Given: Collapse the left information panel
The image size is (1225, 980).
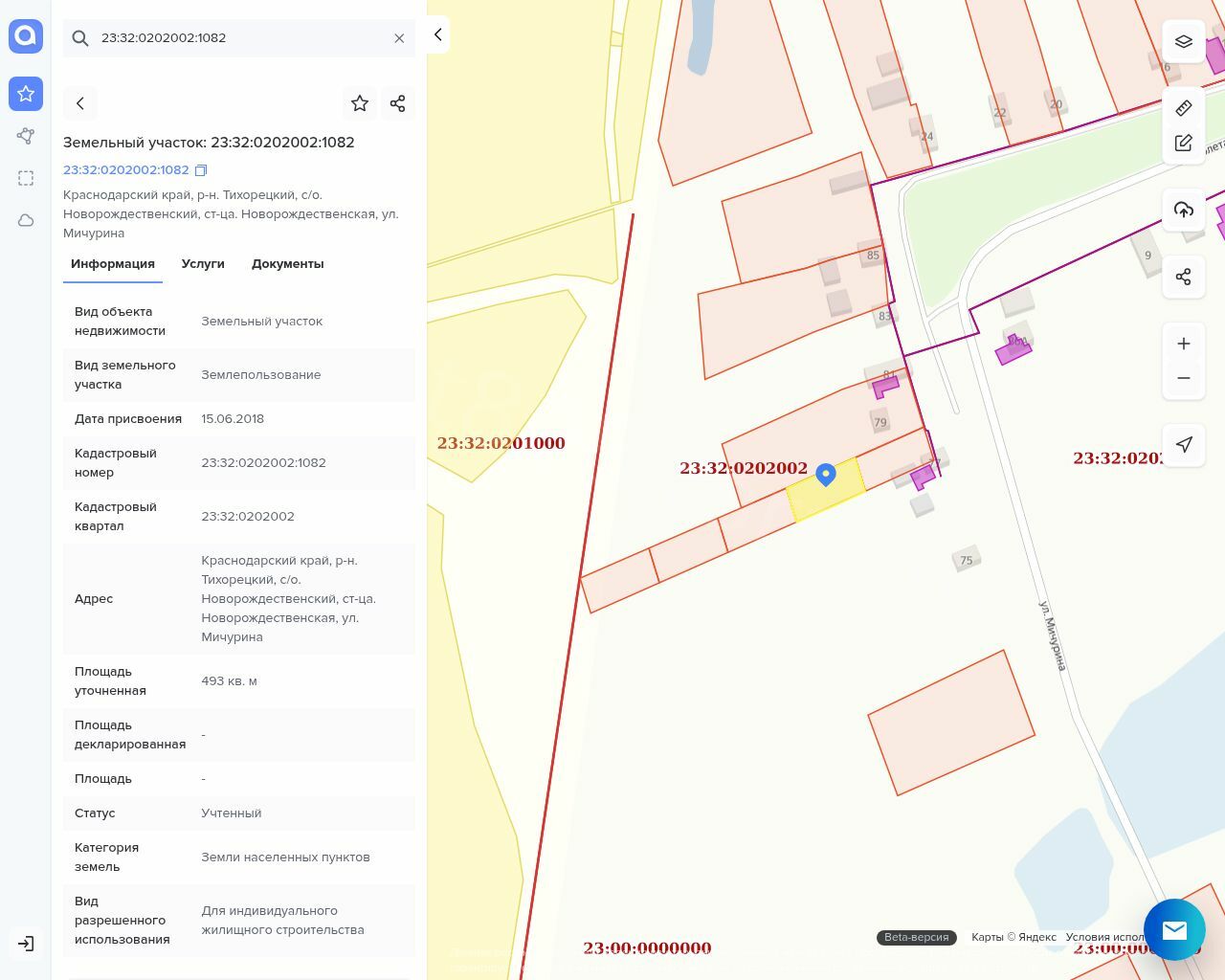Looking at the screenshot, I should point(437,34).
